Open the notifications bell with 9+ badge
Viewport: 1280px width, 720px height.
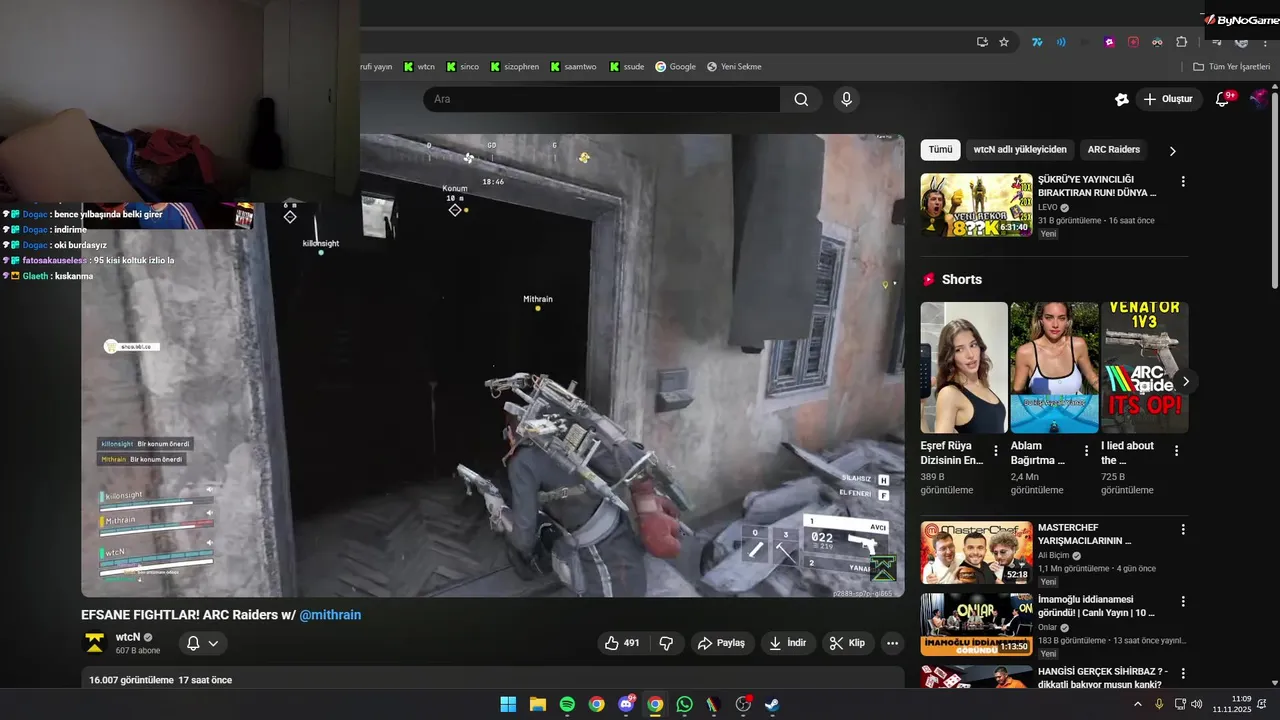coord(1222,99)
